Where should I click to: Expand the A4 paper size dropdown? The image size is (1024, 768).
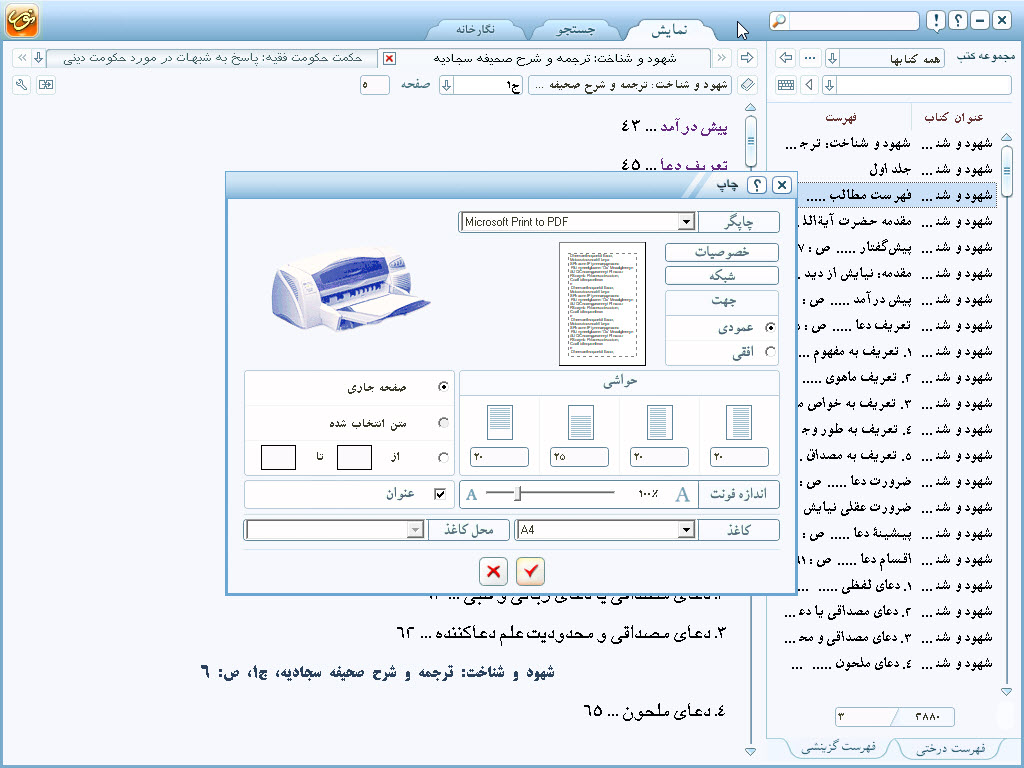[x=685, y=530]
